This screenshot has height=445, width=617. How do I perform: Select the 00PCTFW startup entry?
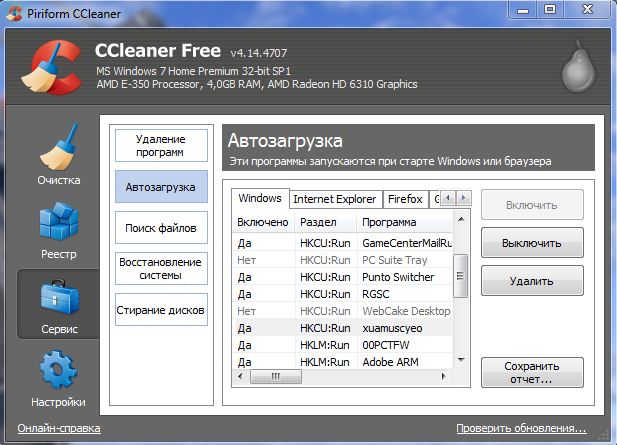pyautogui.click(x=342, y=345)
